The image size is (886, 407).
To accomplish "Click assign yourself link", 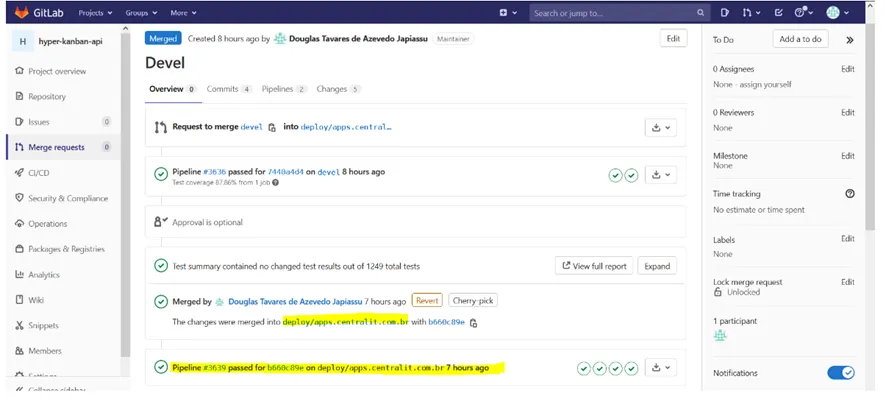I will click(x=767, y=84).
